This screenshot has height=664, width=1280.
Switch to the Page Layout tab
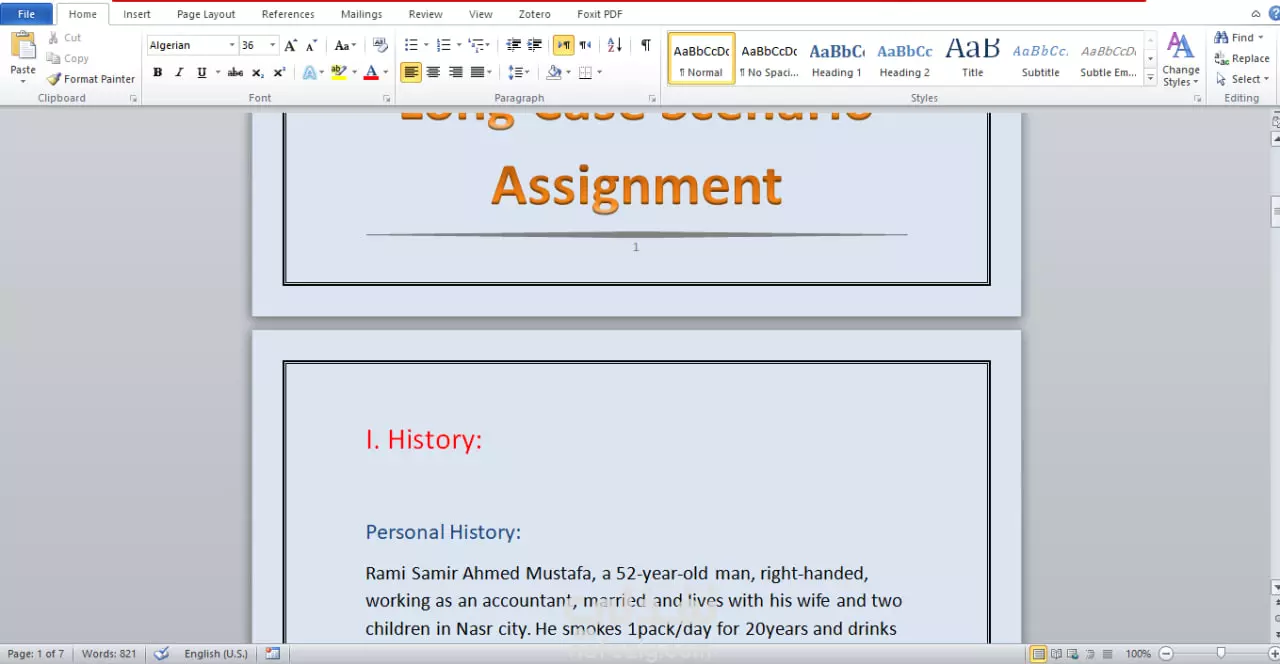(206, 14)
